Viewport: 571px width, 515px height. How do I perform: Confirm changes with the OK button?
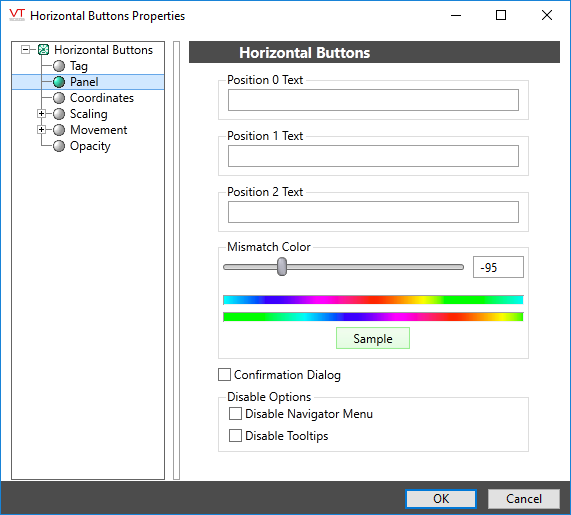click(441, 499)
